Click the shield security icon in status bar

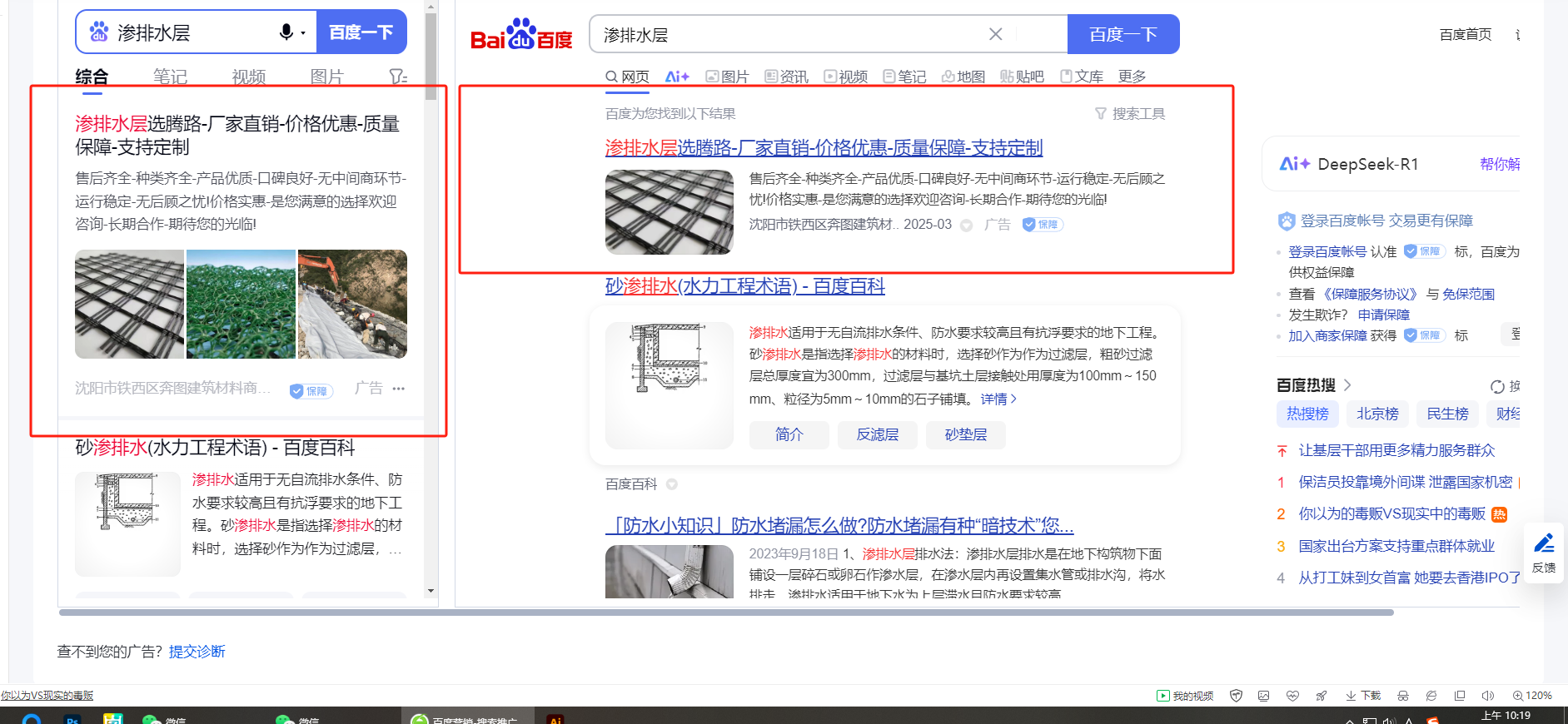pos(1236,696)
